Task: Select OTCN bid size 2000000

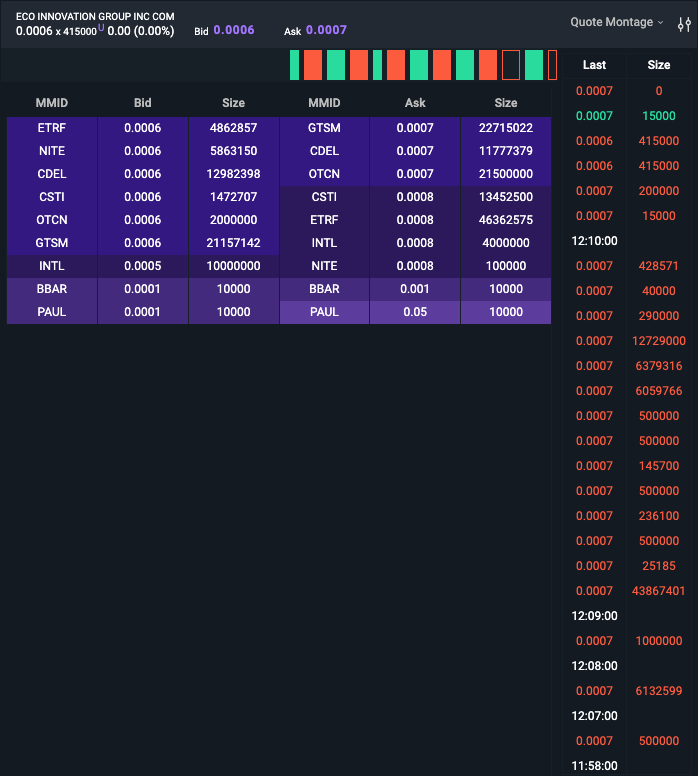Action: (234, 220)
